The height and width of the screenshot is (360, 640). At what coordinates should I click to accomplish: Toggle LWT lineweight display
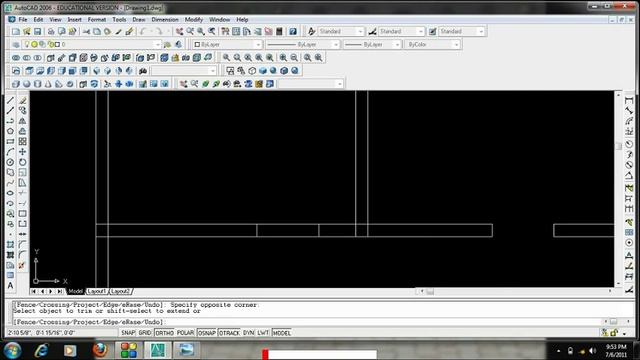[263, 333]
